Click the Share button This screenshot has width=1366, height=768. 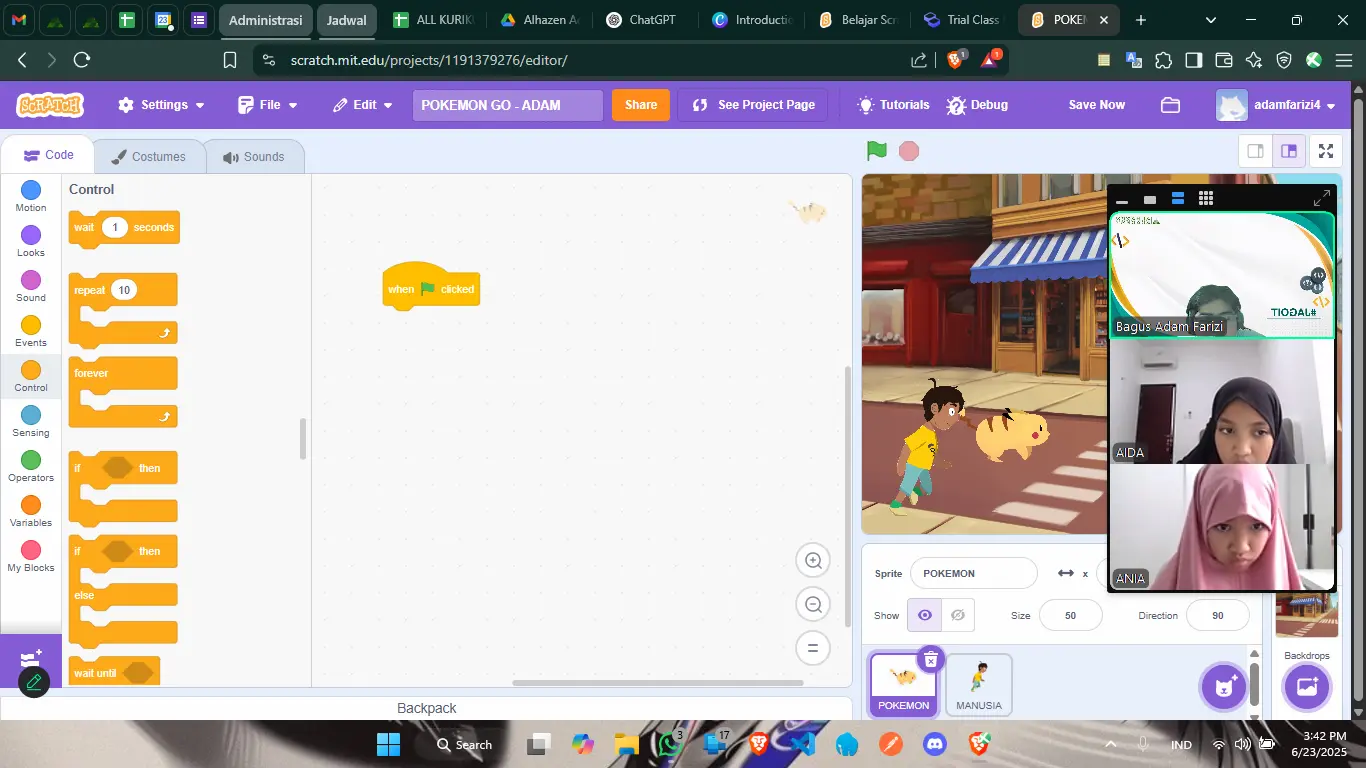click(640, 104)
